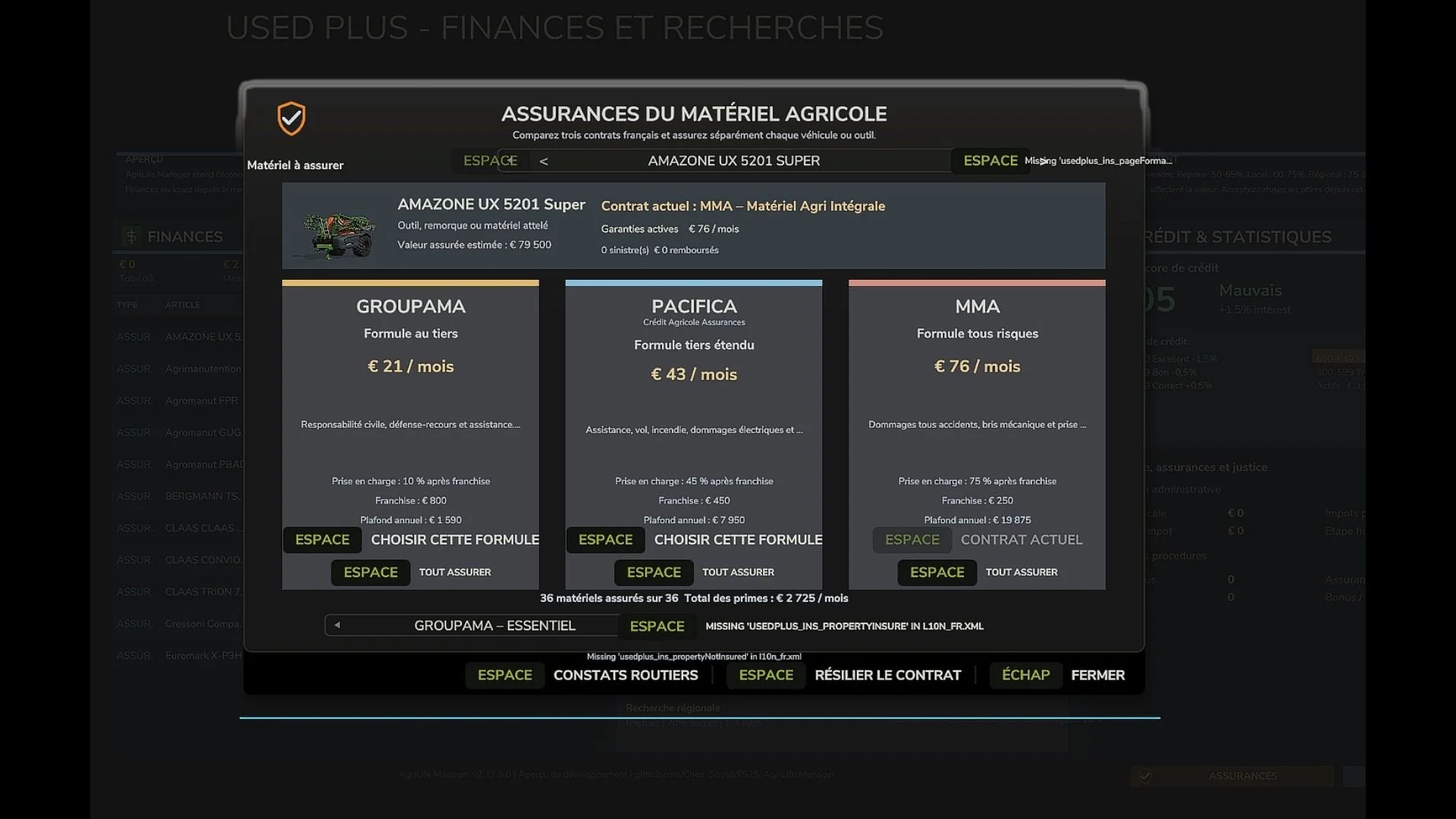Viewport: 1456px width, 819px height.
Task: Open CONSTATS ROUTIERS from the bottom bar
Action: tap(626, 676)
